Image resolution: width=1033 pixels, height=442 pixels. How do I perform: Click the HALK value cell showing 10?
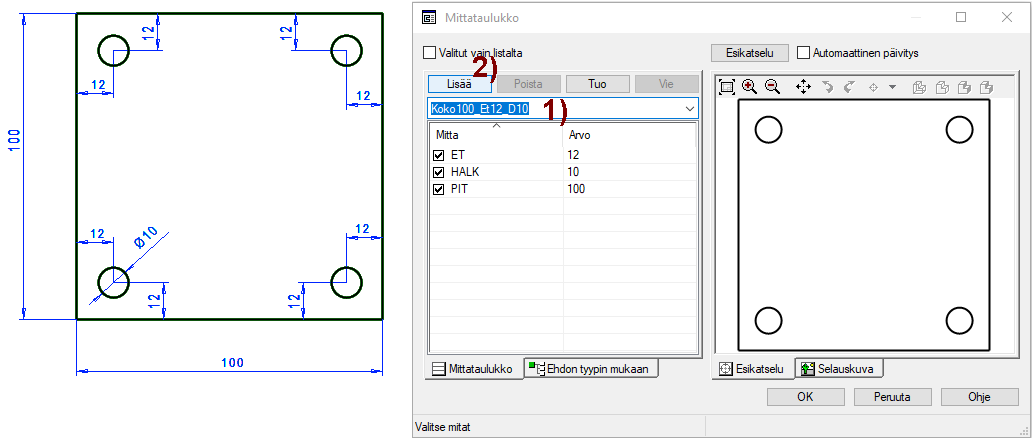(x=630, y=172)
